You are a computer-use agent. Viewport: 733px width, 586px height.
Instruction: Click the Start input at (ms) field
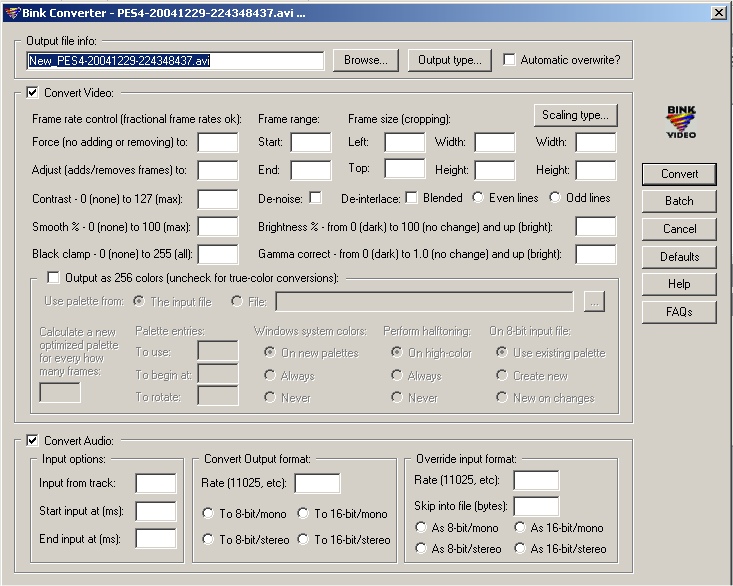pos(156,511)
